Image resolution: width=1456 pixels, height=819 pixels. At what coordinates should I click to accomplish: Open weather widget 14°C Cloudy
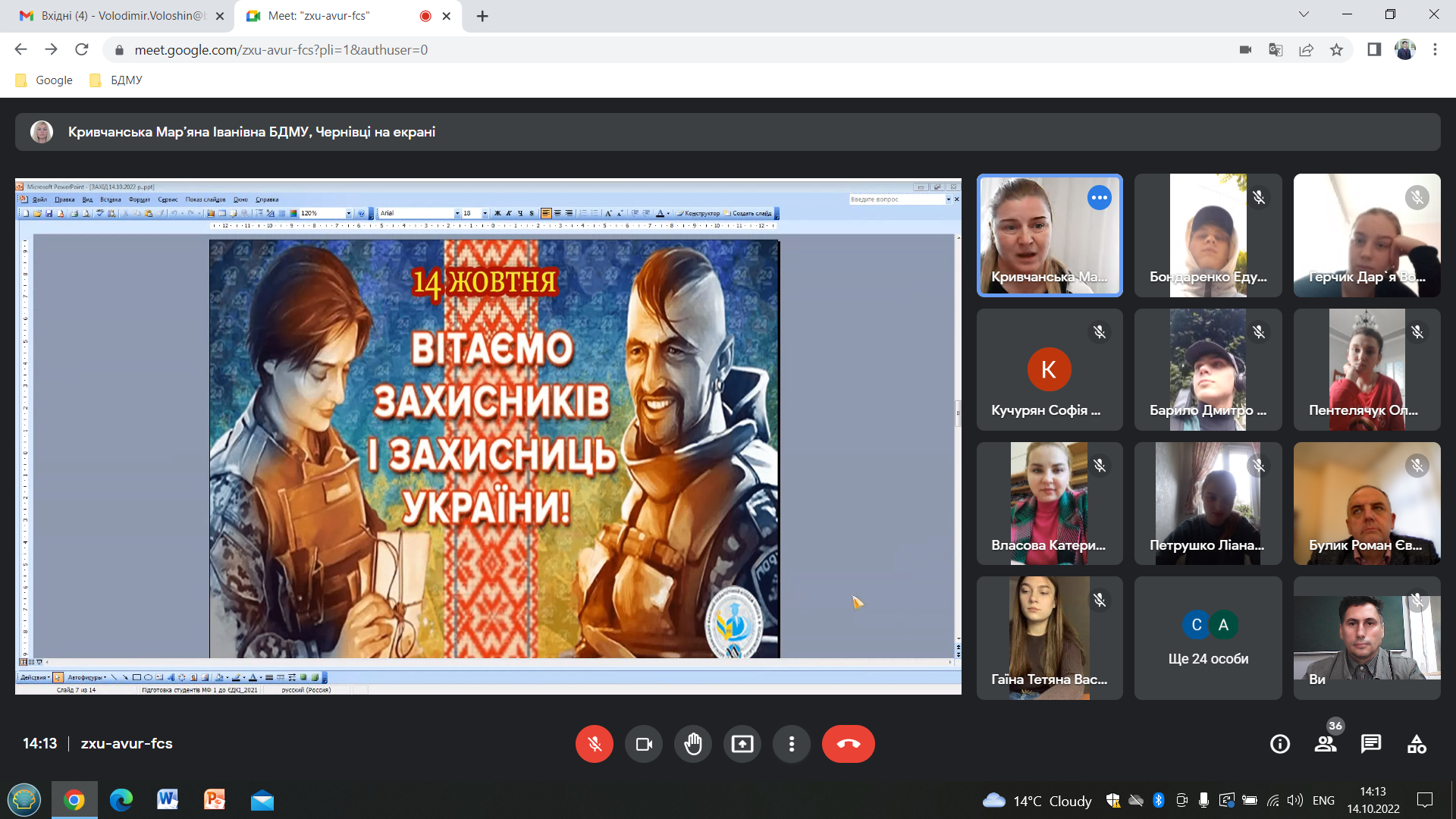[x=1037, y=801]
